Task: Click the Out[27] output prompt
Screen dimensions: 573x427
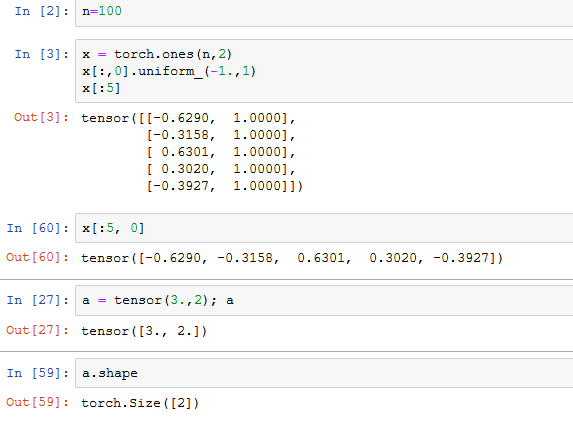Action: click(x=37, y=330)
